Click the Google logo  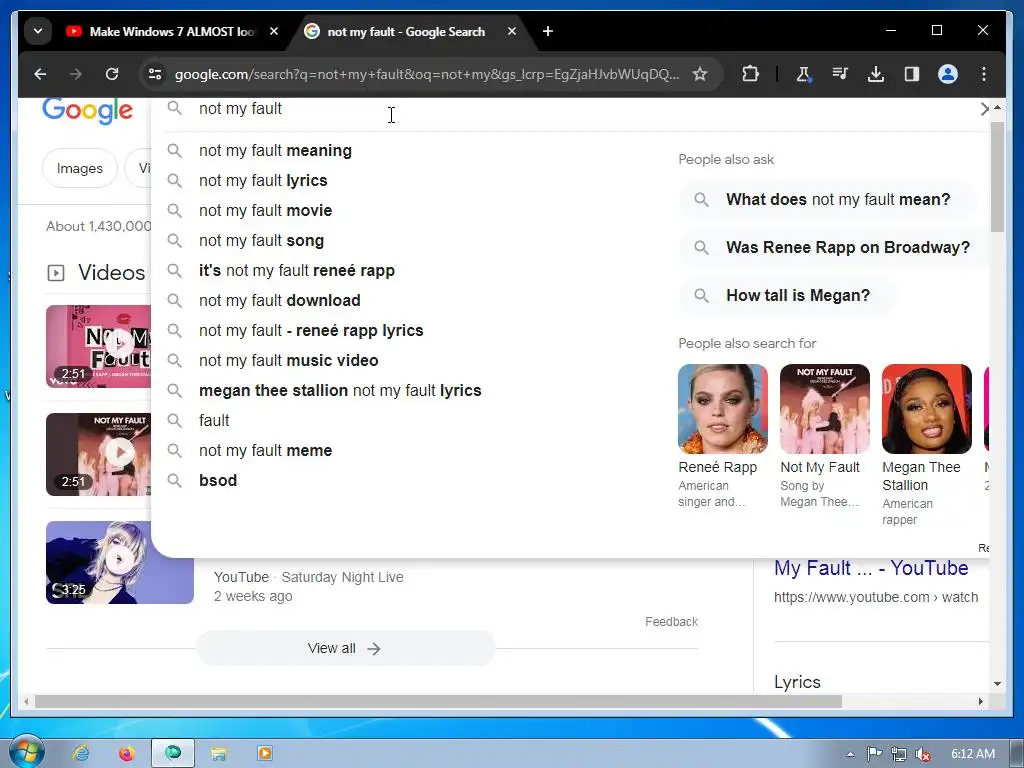[x=88, y=111]
